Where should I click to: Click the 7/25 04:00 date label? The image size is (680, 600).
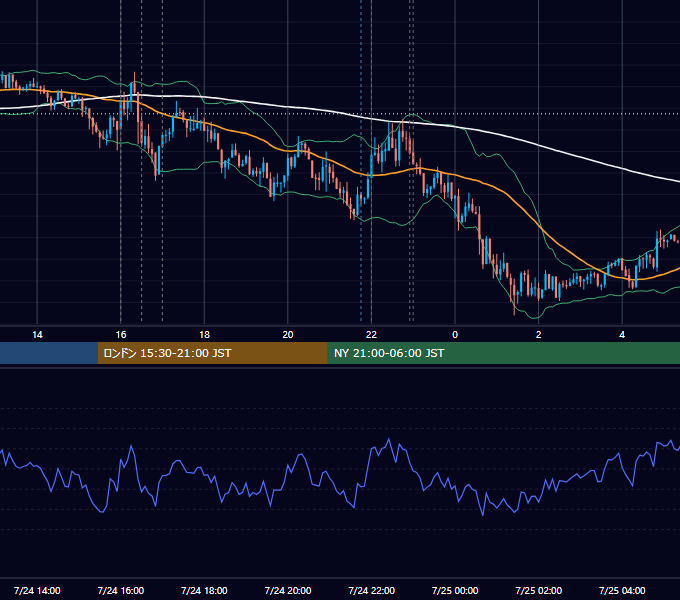click(x=622, y=590)
